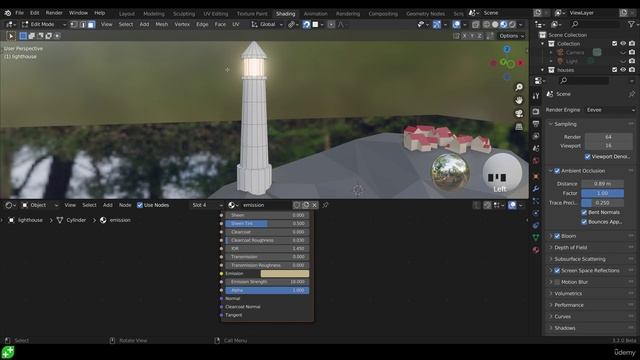The width and height of the screenshot is (640, 360).
Task: Enable the Motion Blur checkbox
Action: point(557,282)
